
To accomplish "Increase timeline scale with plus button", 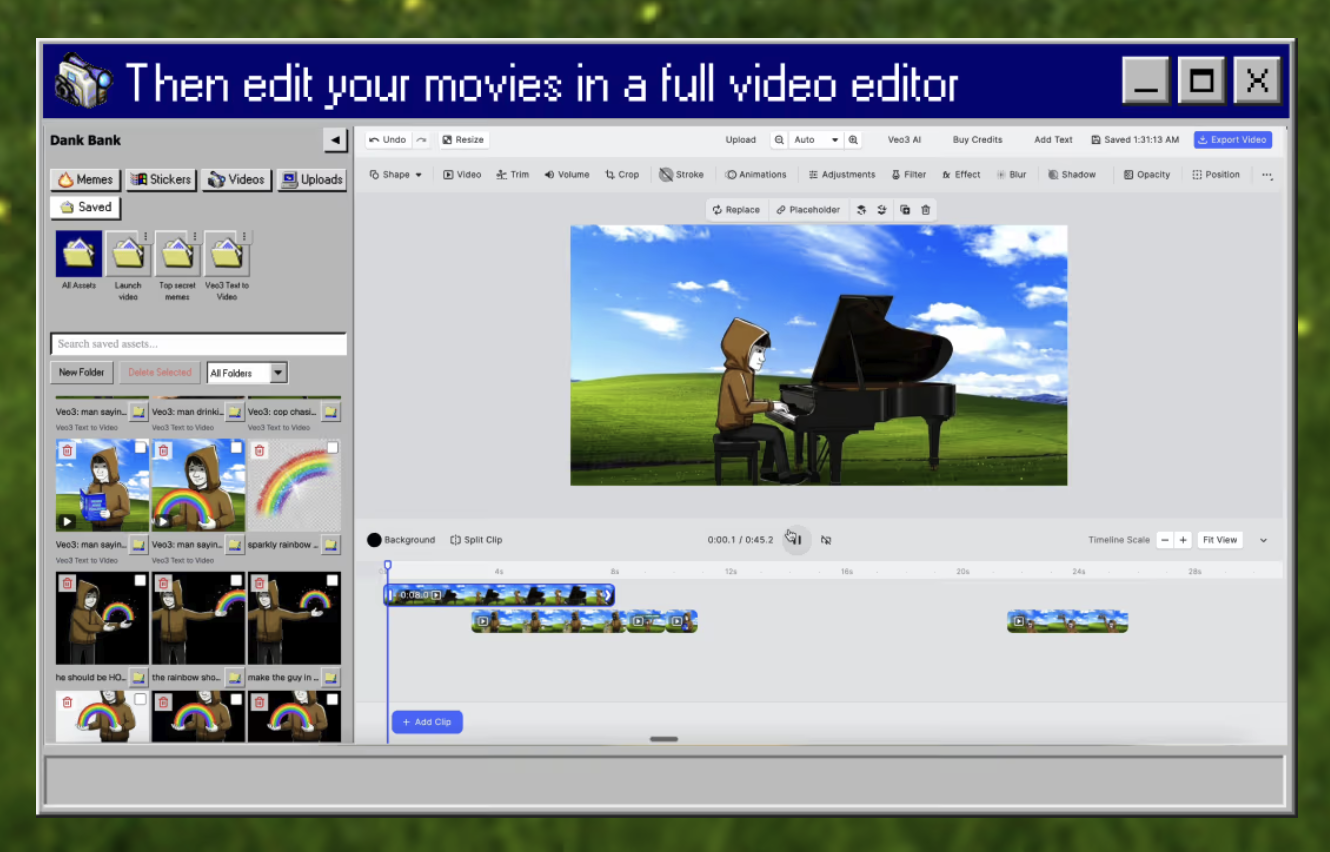I will click(1183, 540).
